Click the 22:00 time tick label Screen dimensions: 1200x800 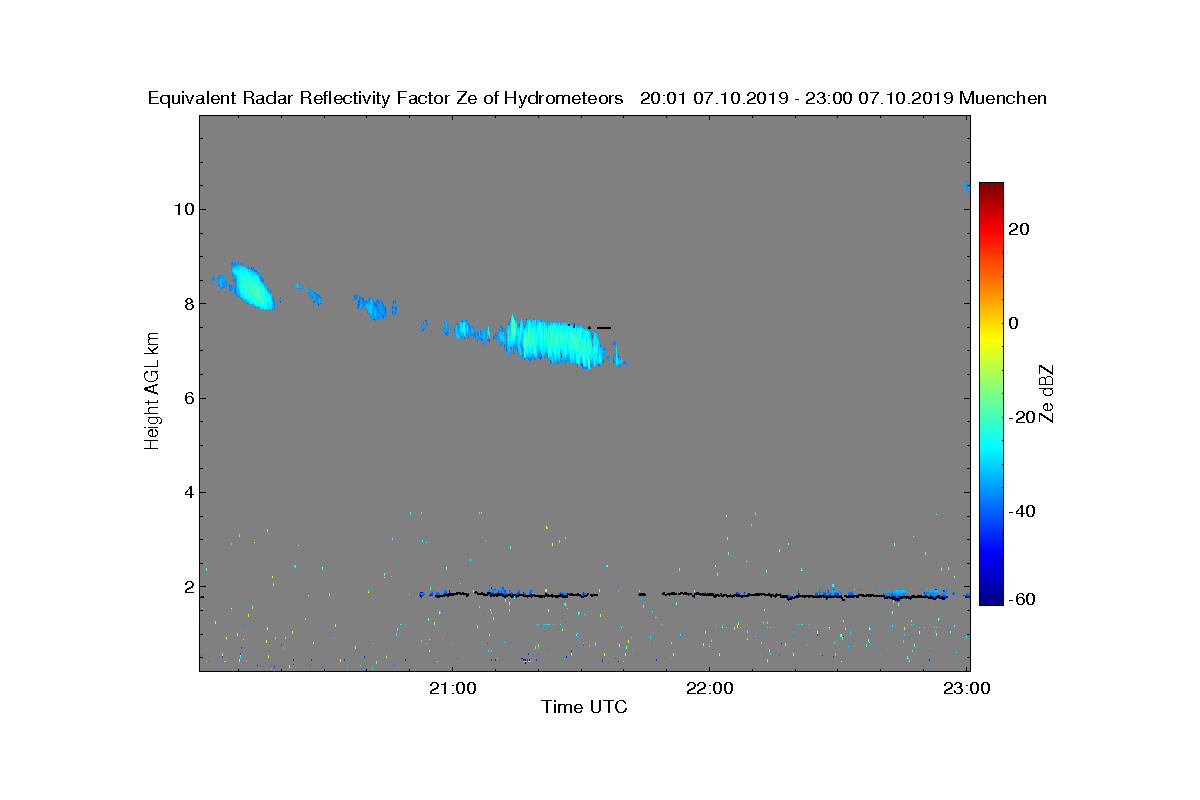click(710, 688)
